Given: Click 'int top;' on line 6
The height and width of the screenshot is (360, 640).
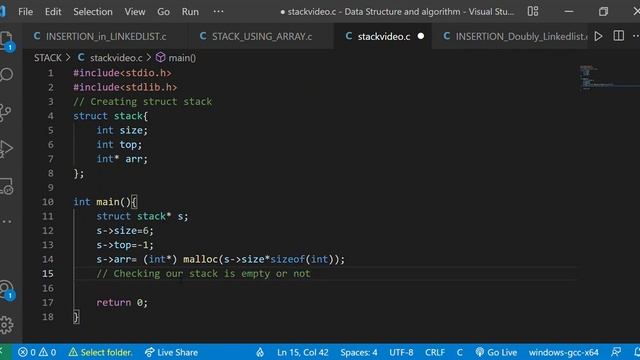Looking at the screenshot, I should coord(119,144).
